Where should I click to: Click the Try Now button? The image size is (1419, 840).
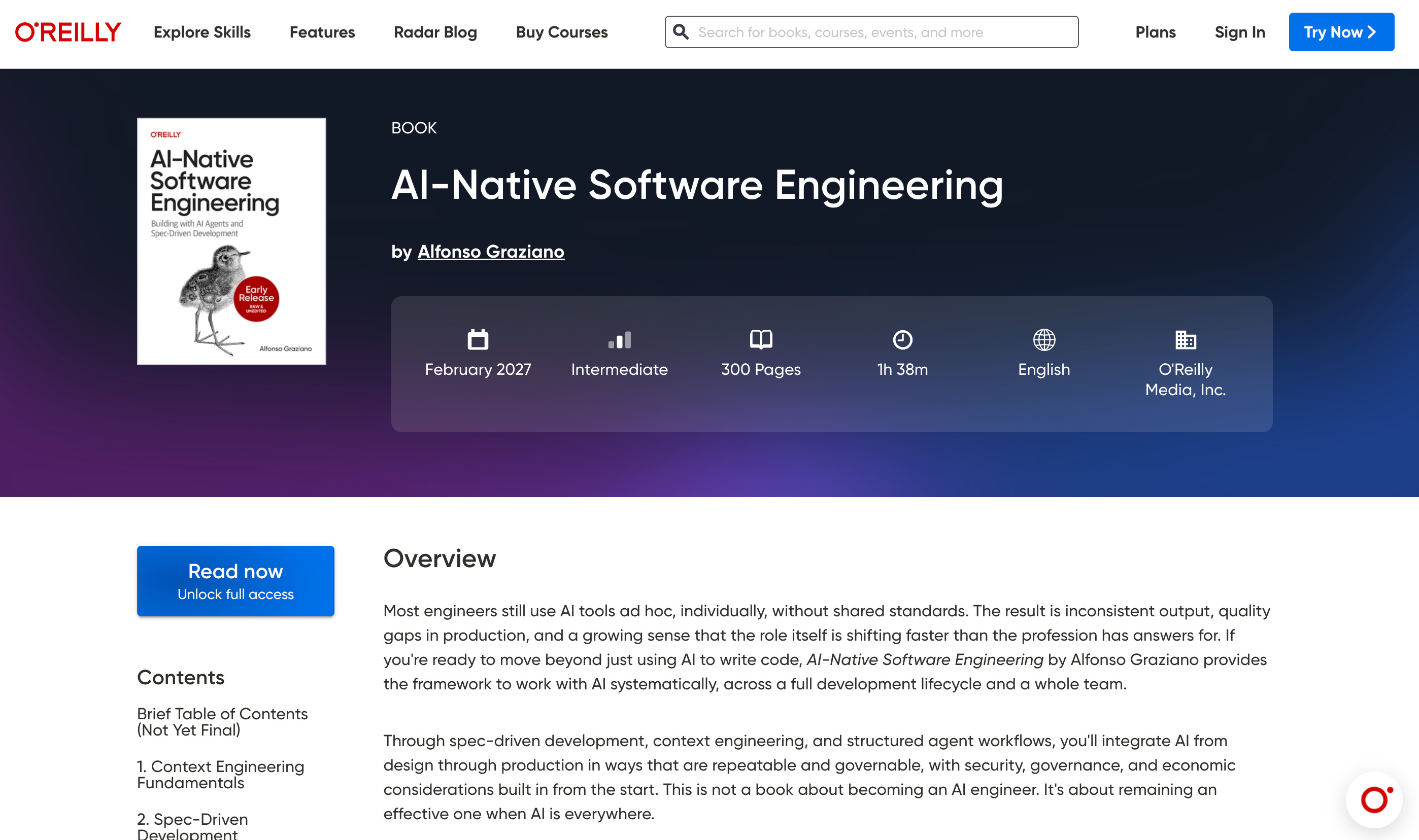click(x=1341, y=32)
